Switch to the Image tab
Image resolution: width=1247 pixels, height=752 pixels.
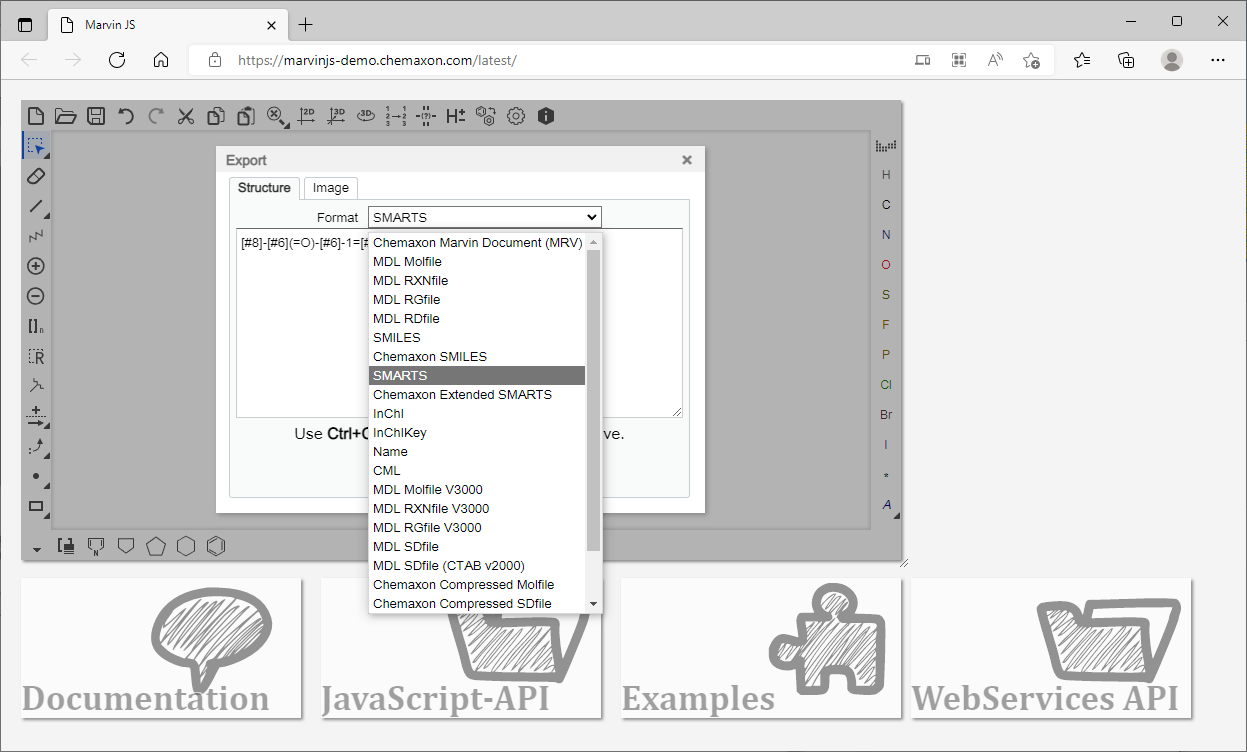pyautogui.click(x=331, y=188)
